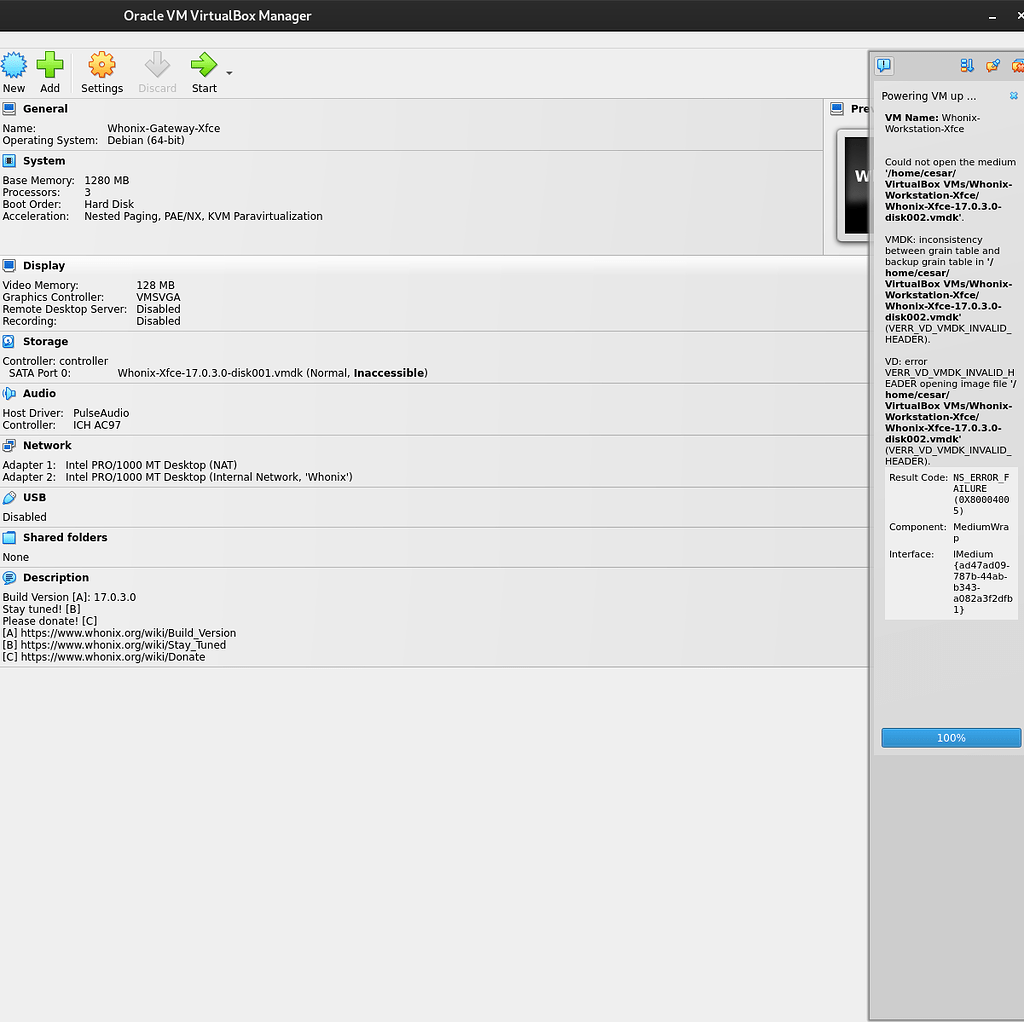The width and height of the screenshot is (1024, 1022).
Task: Click the 100% progress bar
Action: pyautogui.click(x=950, y=737)
